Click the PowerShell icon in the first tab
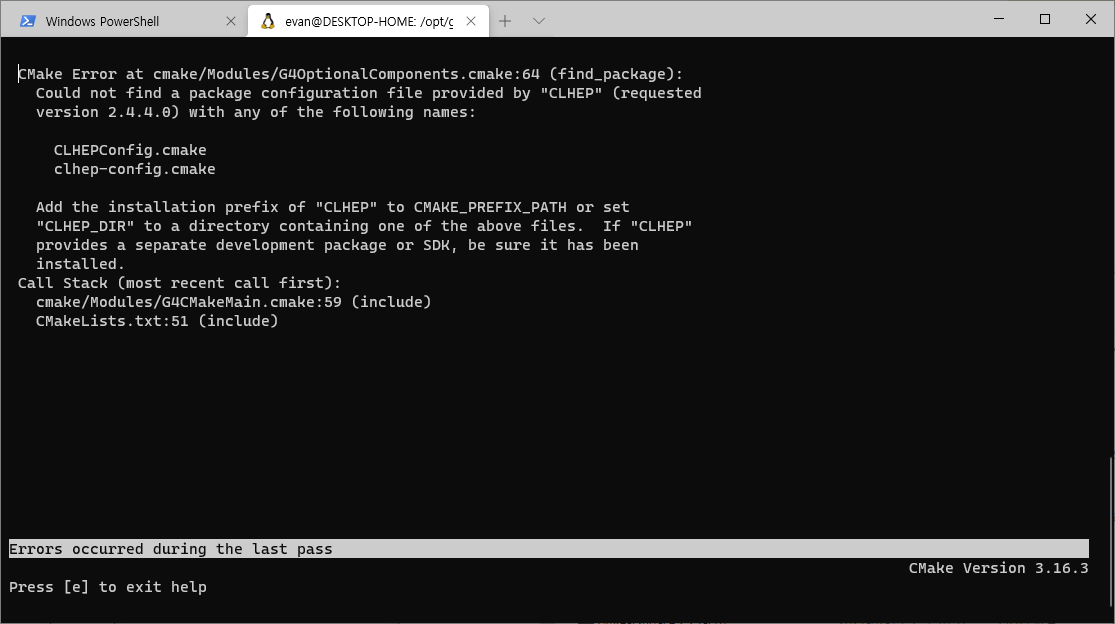 28,21
